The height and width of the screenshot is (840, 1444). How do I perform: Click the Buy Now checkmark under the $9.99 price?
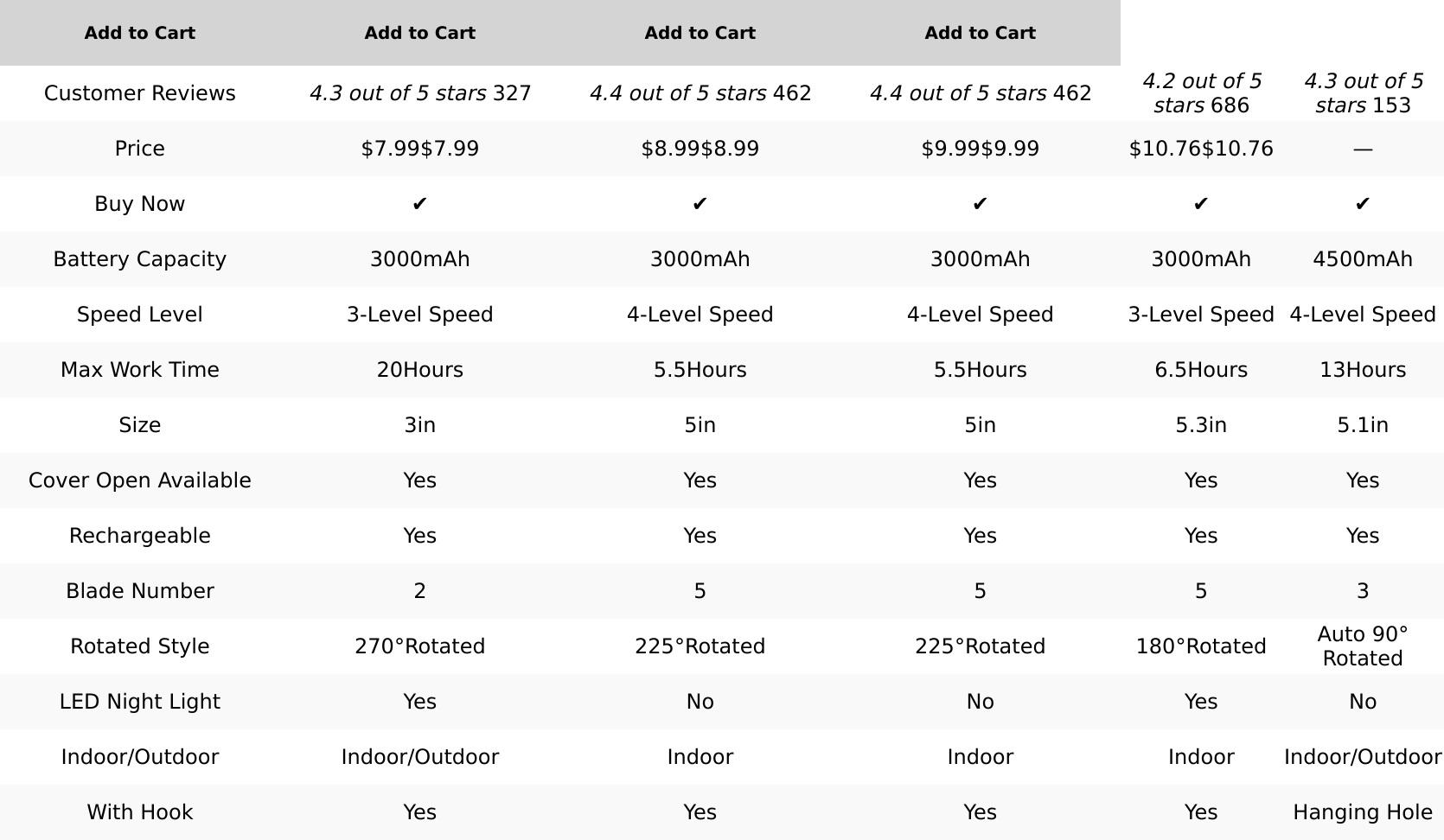coord(980,204)
